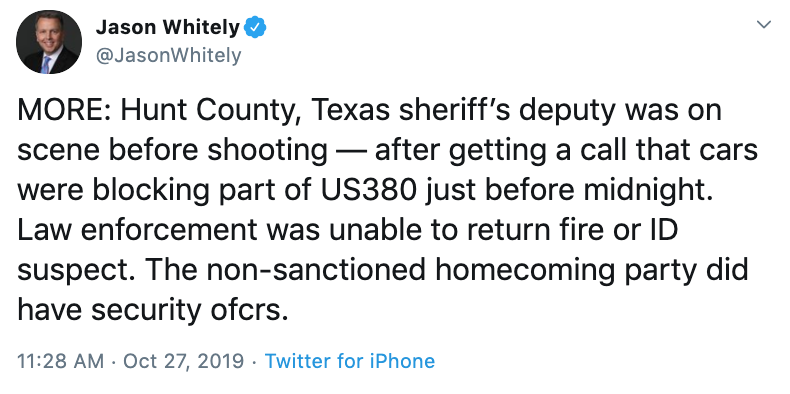Click the phrase Law enforcement
The height and width of the screenshot is (394, 790).
(137, 230)
